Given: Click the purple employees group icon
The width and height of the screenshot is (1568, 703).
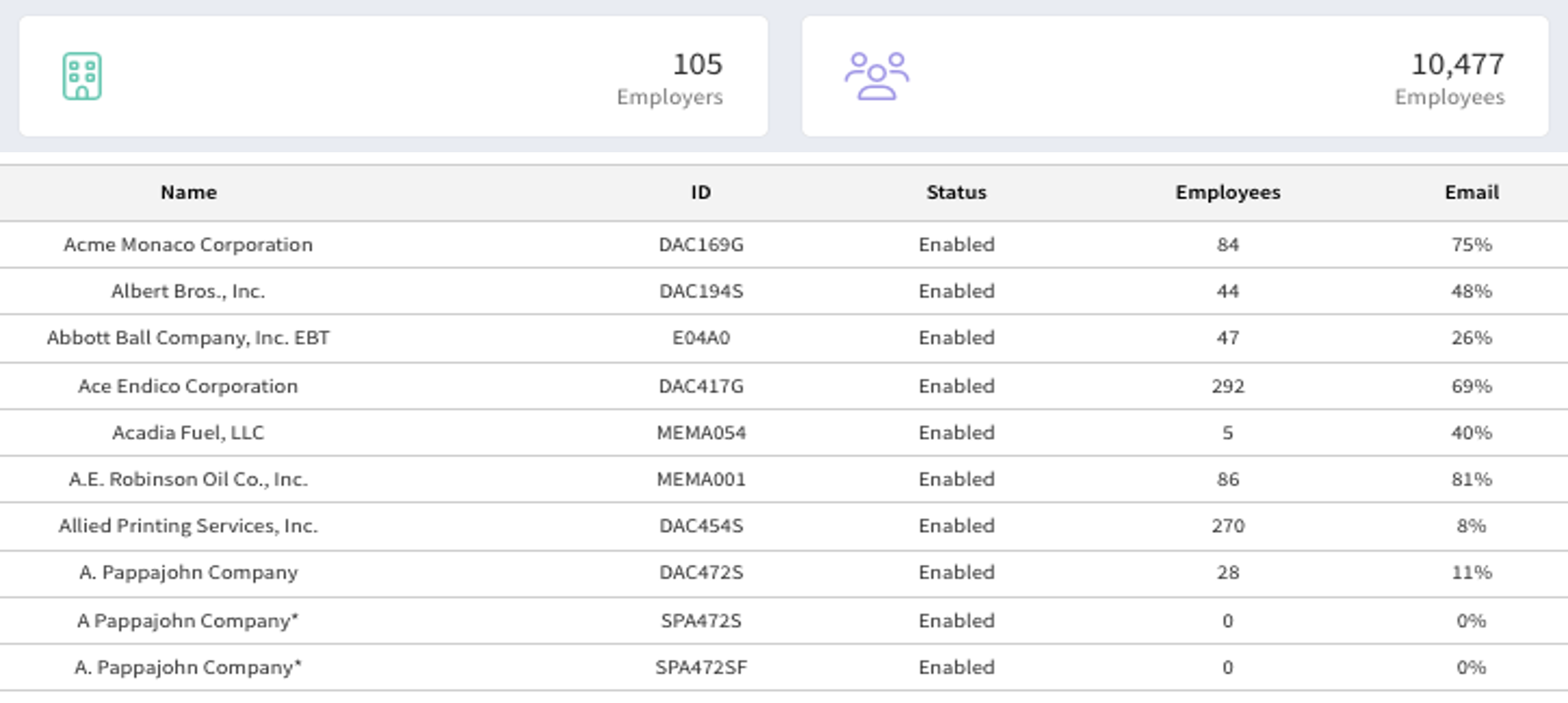Looking at the screenshot, I should pos(876,76).
